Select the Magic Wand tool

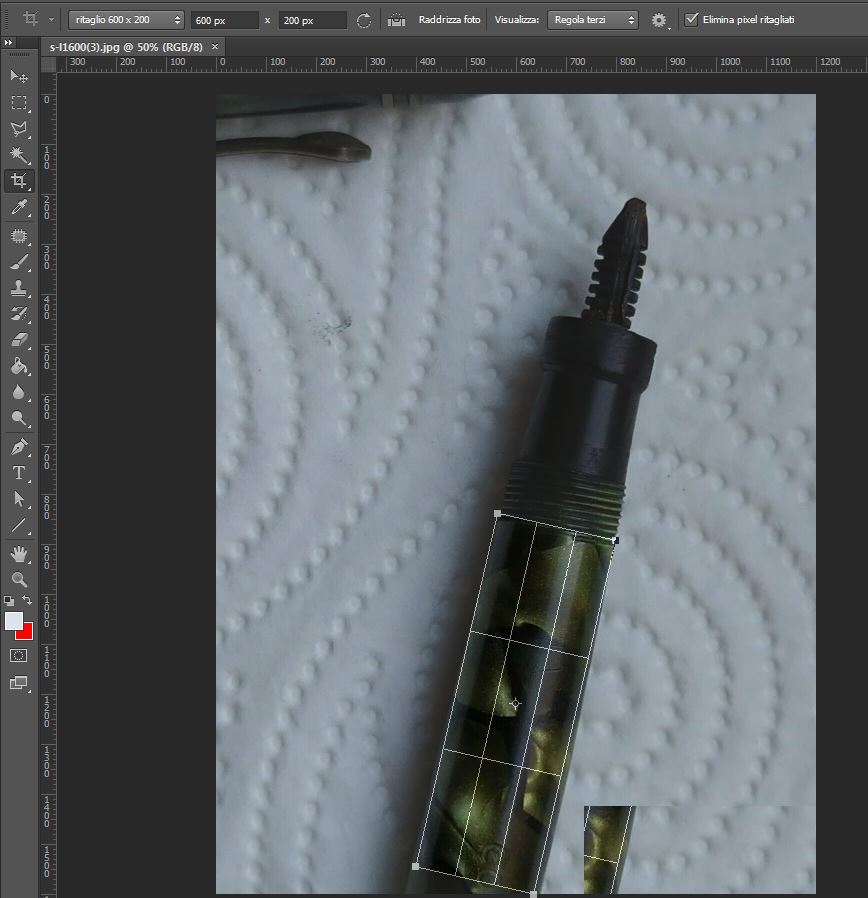coord(18,155)
